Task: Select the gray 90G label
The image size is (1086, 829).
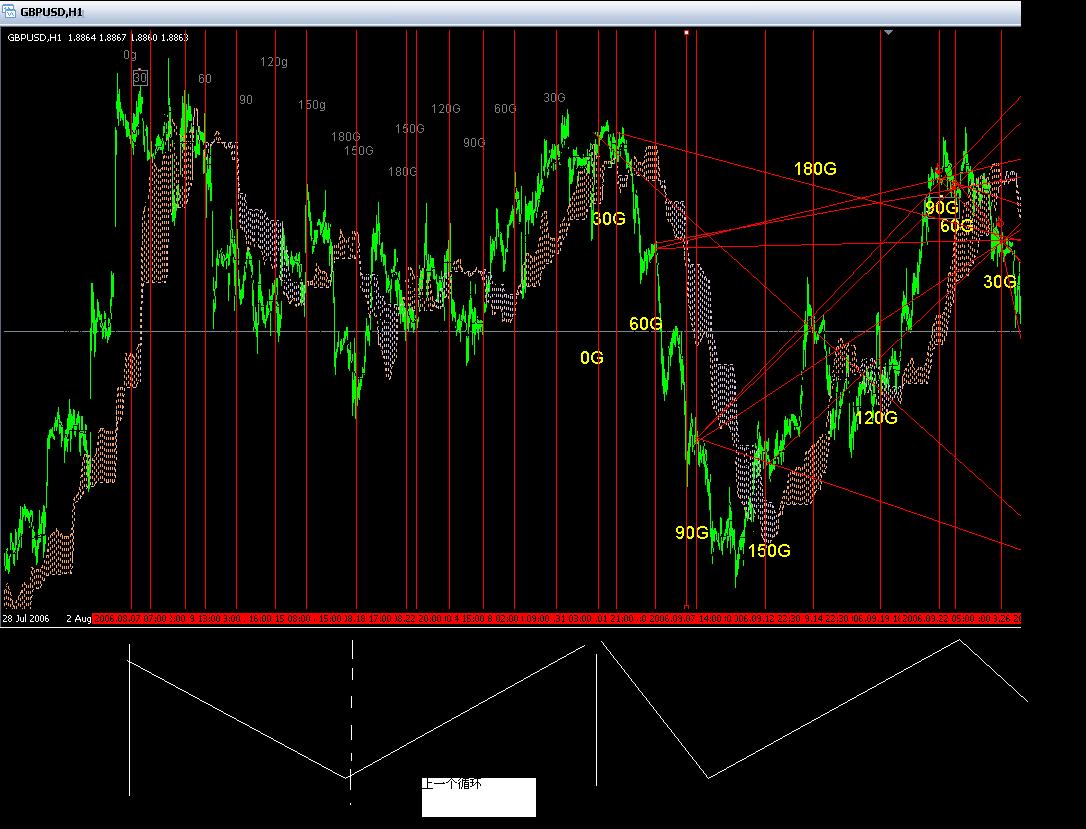Action: 474,143
